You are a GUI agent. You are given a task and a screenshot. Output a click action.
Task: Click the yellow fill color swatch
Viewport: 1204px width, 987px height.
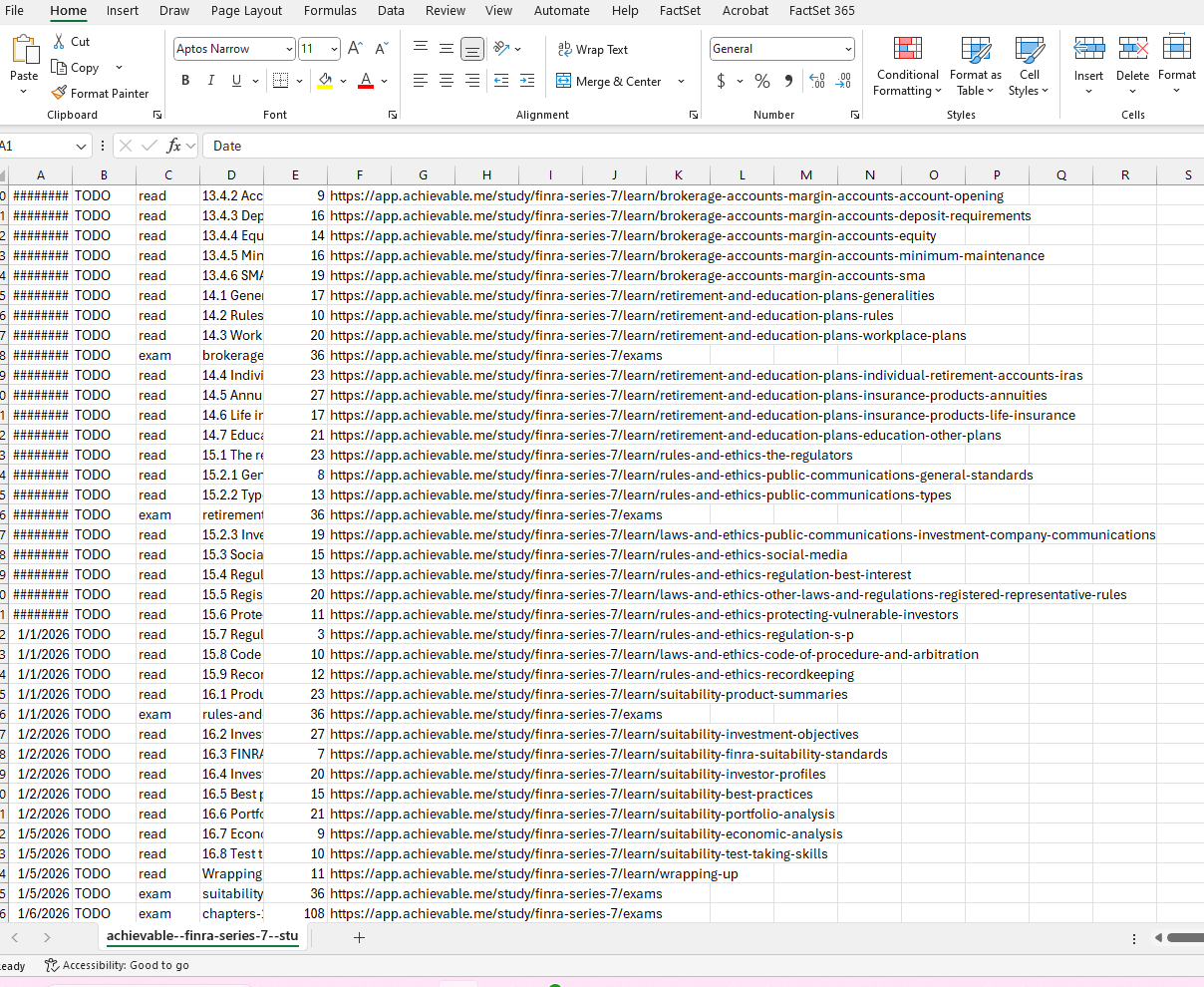pos(325,81)
